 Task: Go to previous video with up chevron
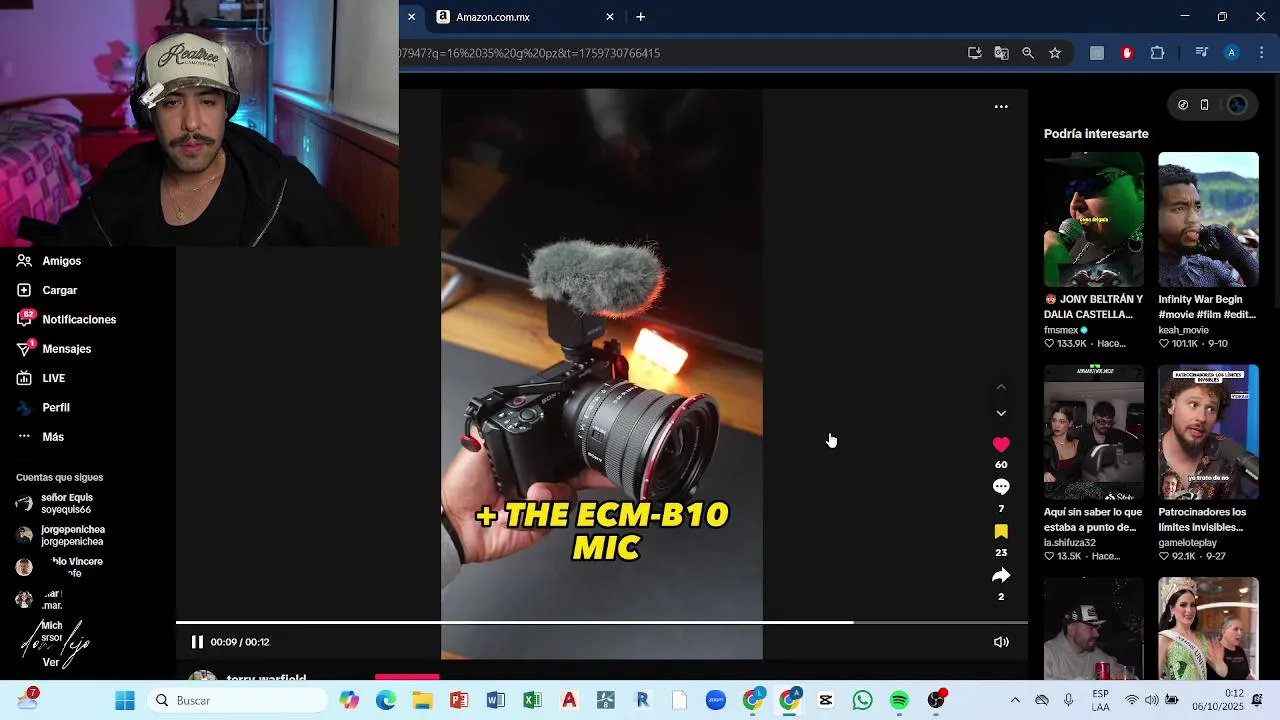tap(1001, 387)
